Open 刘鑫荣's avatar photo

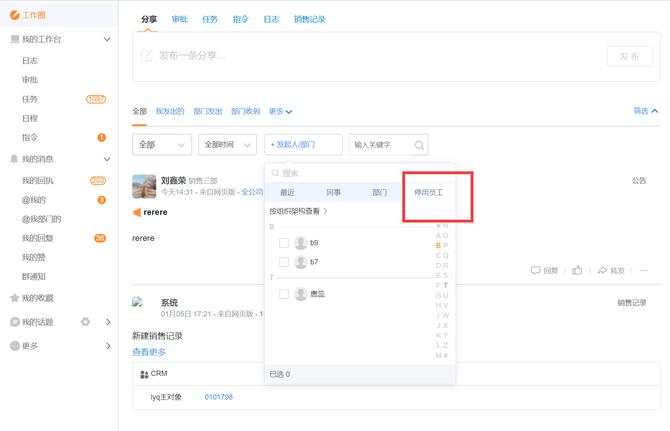point(144,187)
